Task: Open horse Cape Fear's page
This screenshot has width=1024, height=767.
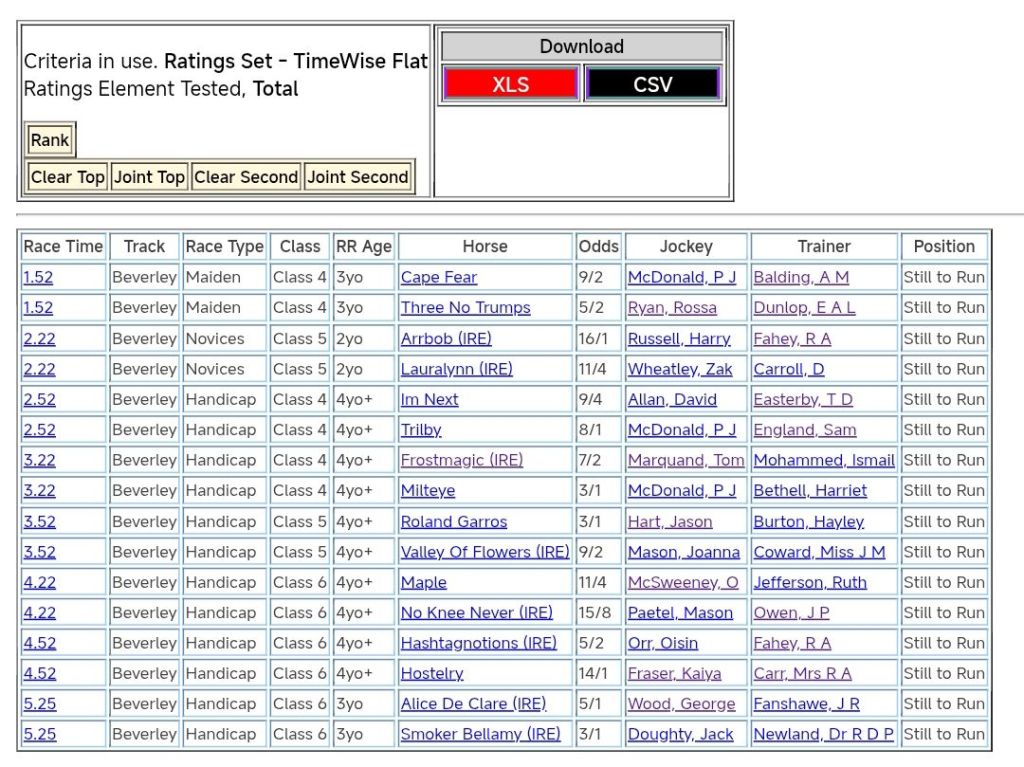Action: pyautogui.click(x=438, y=277)
